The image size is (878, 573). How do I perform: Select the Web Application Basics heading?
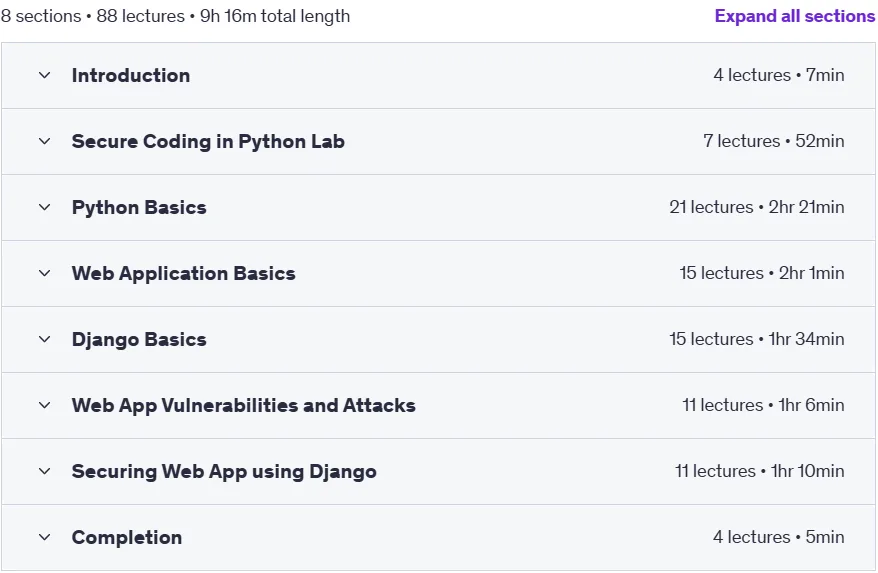pos(183,273)
